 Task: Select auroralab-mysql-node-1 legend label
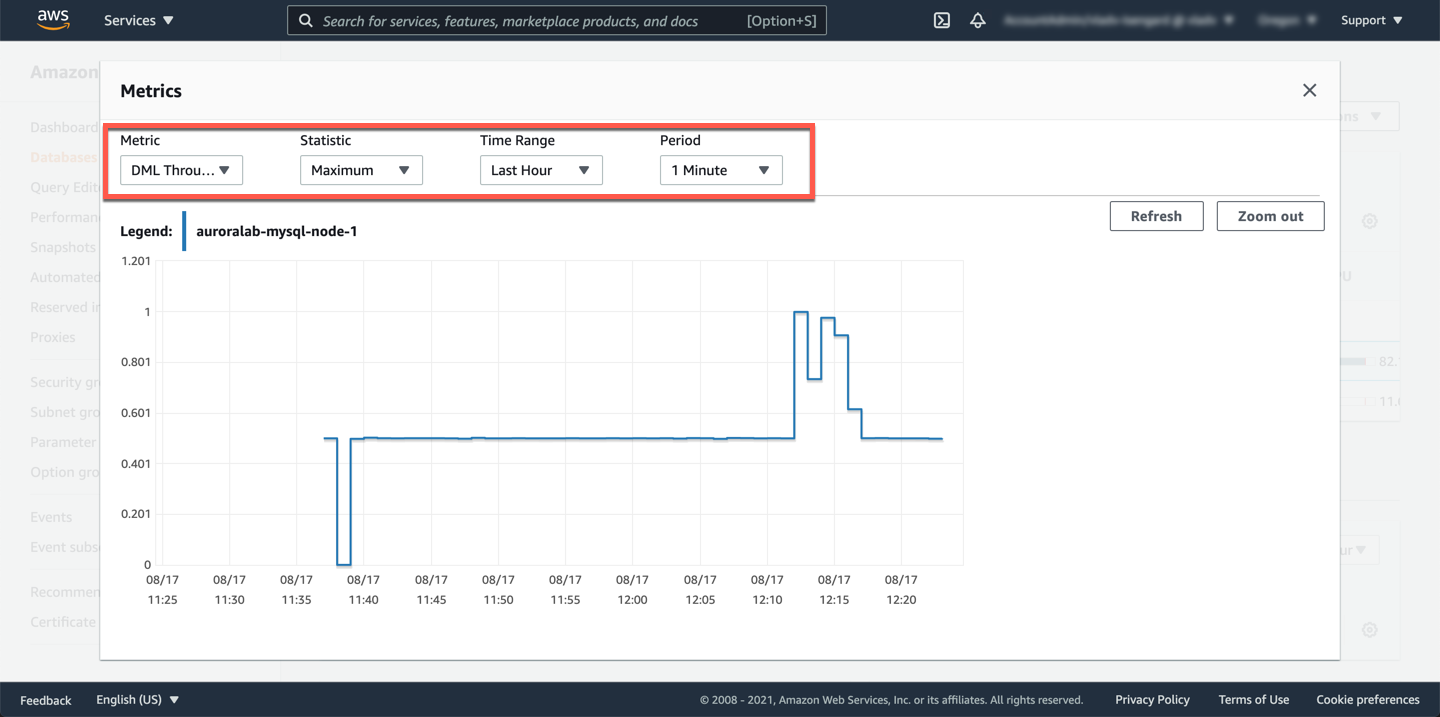click(x=276, y=231)
